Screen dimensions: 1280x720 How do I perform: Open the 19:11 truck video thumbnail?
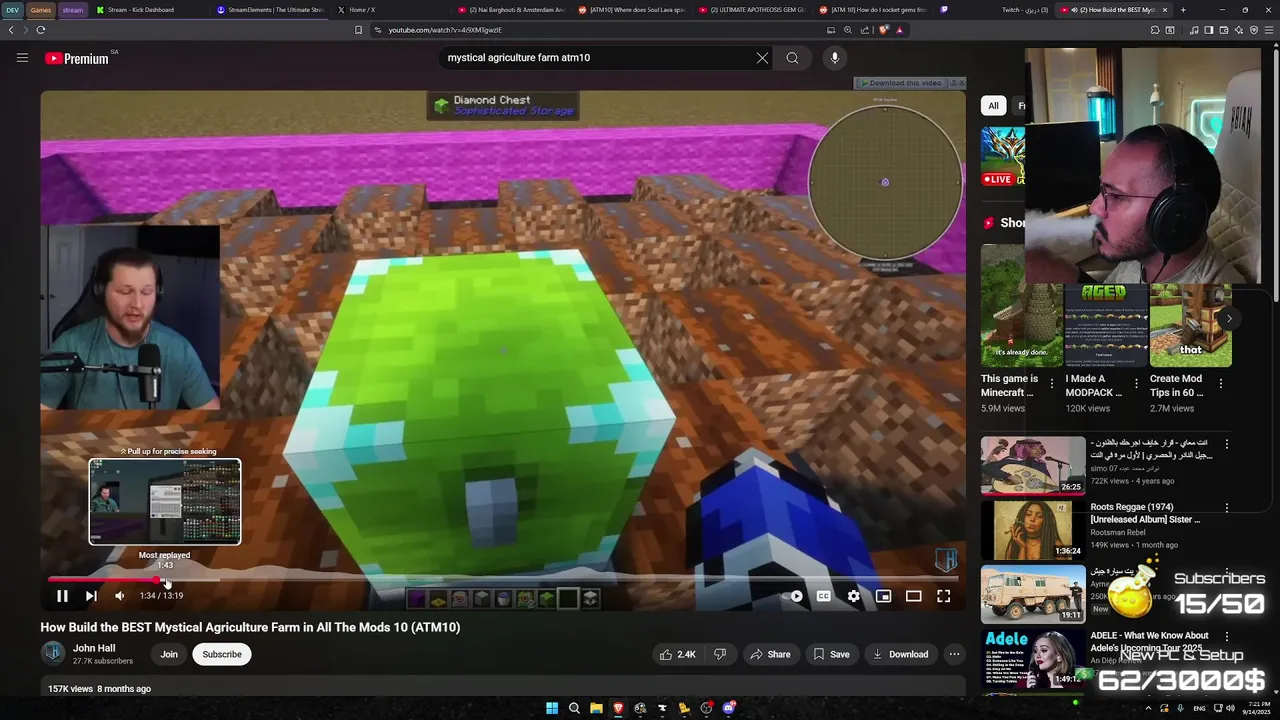coord(1033,594)
